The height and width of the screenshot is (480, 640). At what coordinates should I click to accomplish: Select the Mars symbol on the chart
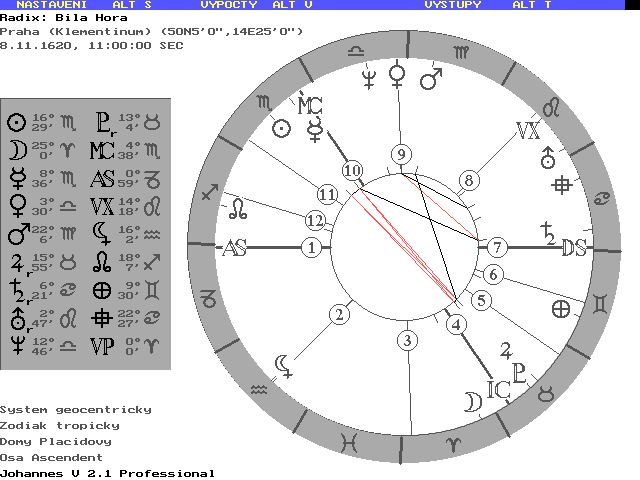(430, 79)
